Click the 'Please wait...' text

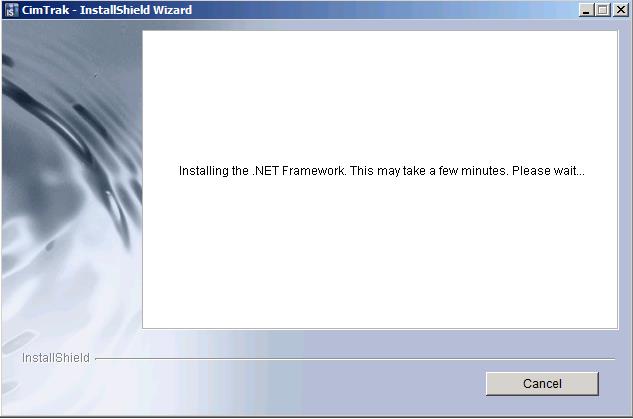click(548, 171)
